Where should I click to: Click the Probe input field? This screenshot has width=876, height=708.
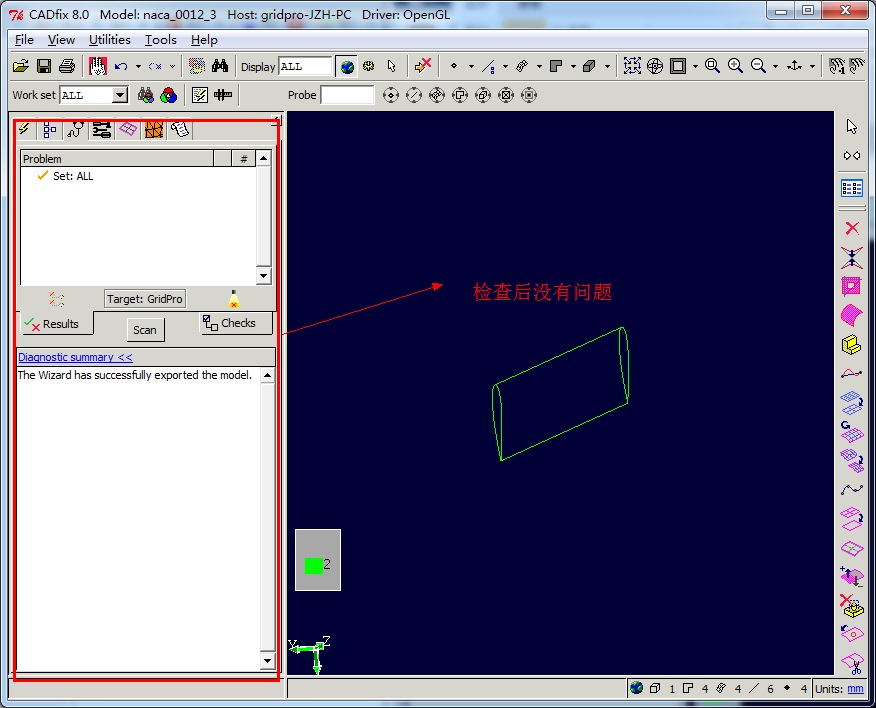coord(346,95)
